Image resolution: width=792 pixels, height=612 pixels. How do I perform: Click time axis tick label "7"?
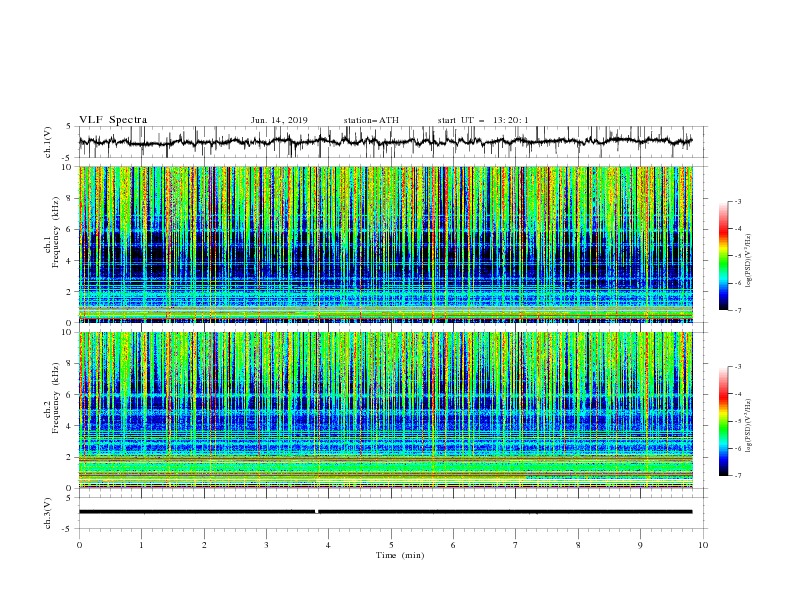click(x=516, y=545)
